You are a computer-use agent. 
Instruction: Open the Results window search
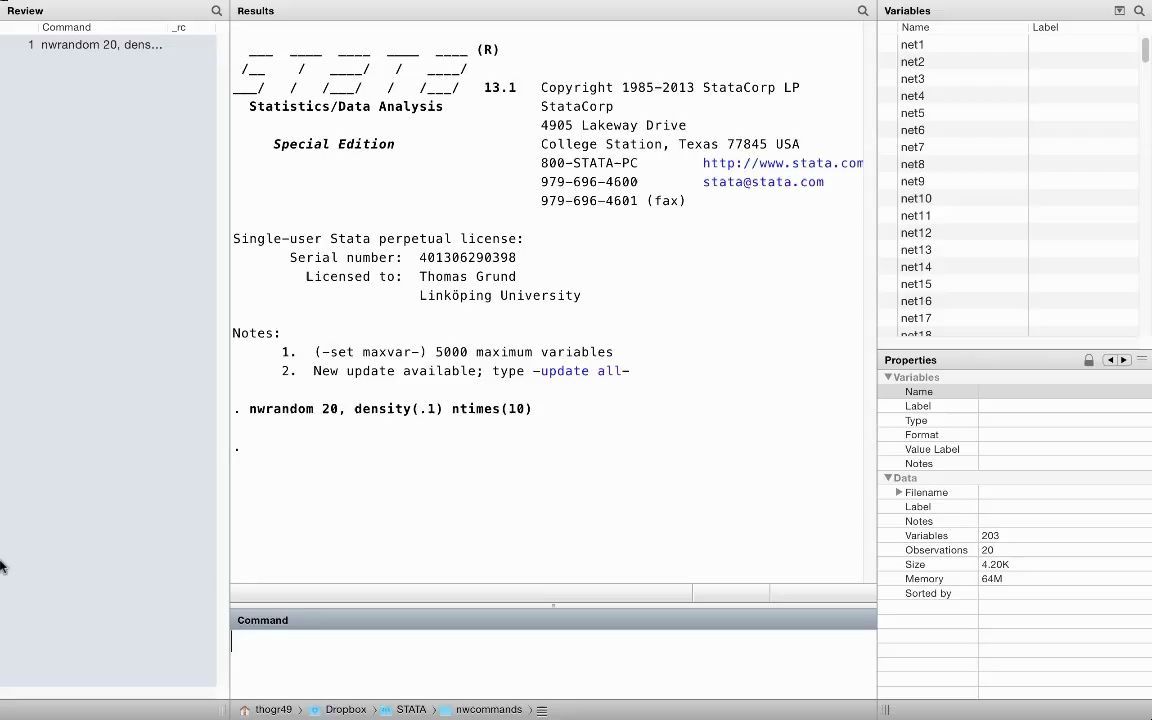click(x=862, y=11)
